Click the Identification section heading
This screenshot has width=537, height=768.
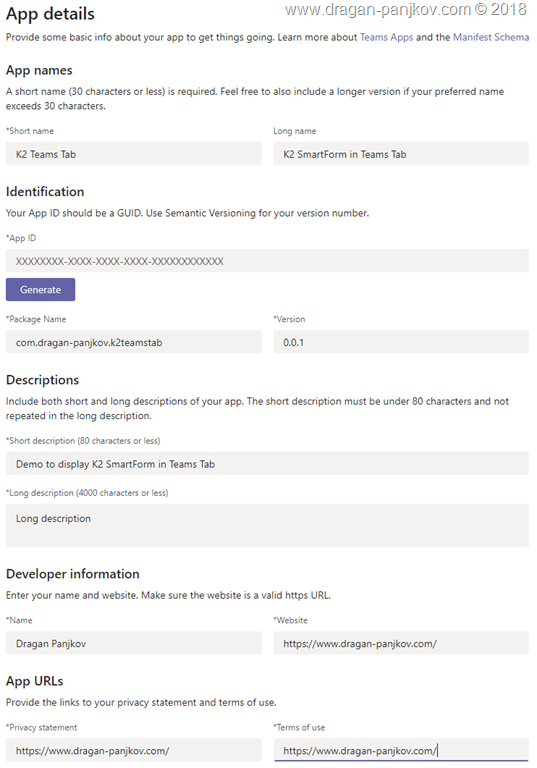pyautogui.click(x=45, y=192)
